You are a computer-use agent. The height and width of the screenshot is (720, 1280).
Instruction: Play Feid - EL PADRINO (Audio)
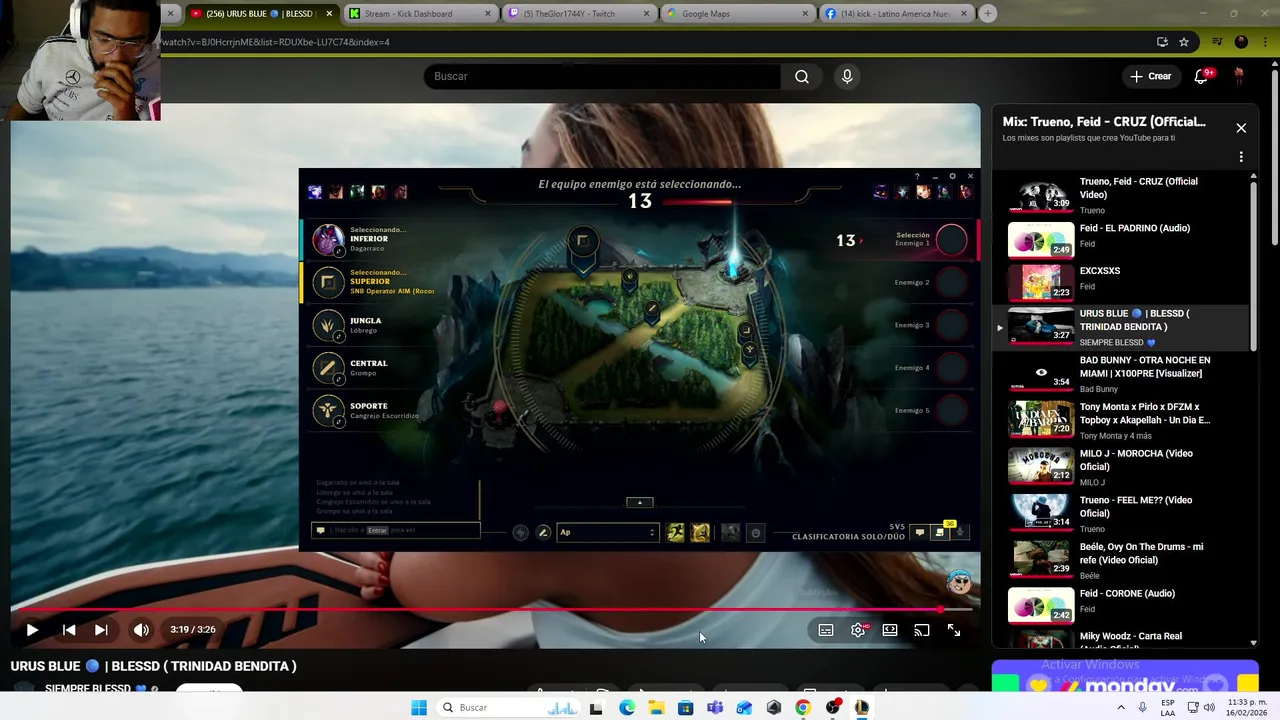click(x=1120, y=239)
